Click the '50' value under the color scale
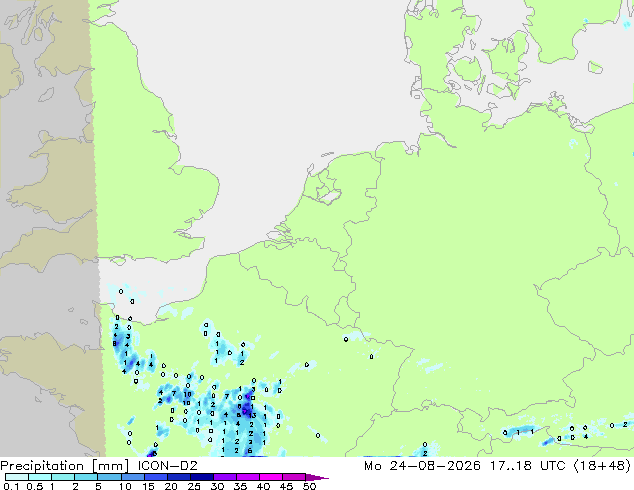The height and width of the screenshot is (490, 634). (309, 486)
